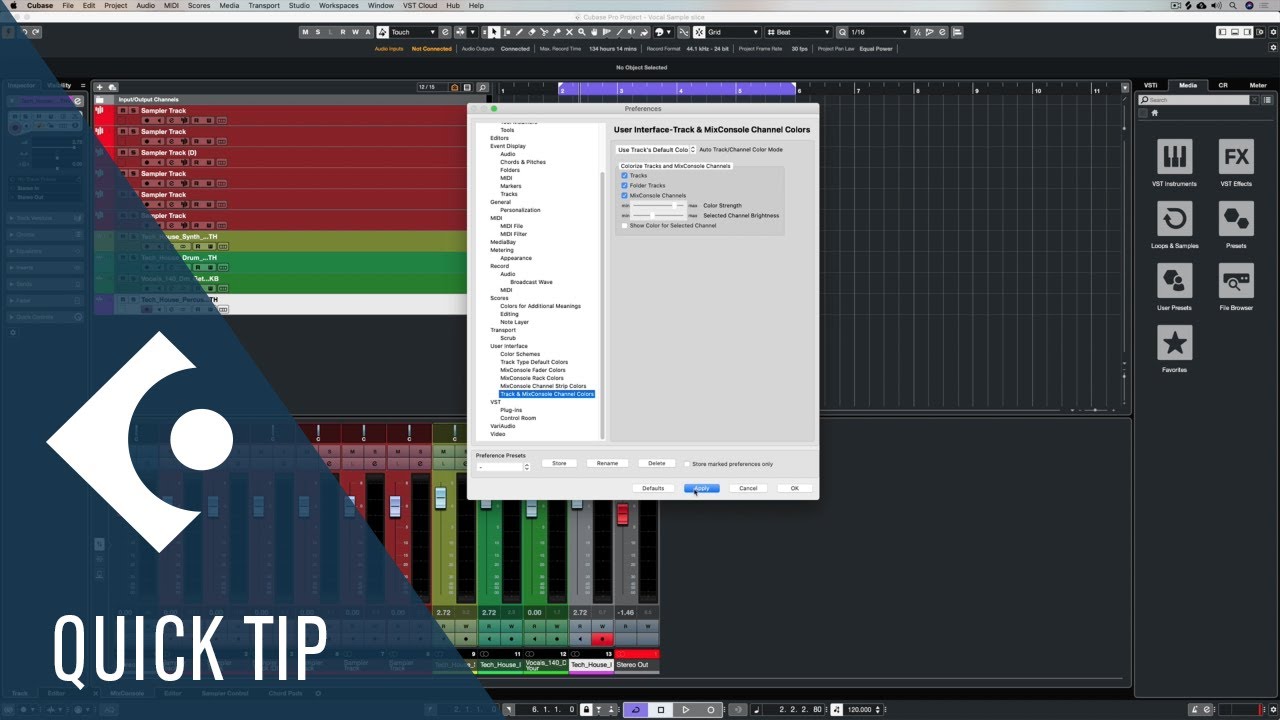The image size is (1280, 720).
Task: Click the transport Play button
Action: pos(686,710)
